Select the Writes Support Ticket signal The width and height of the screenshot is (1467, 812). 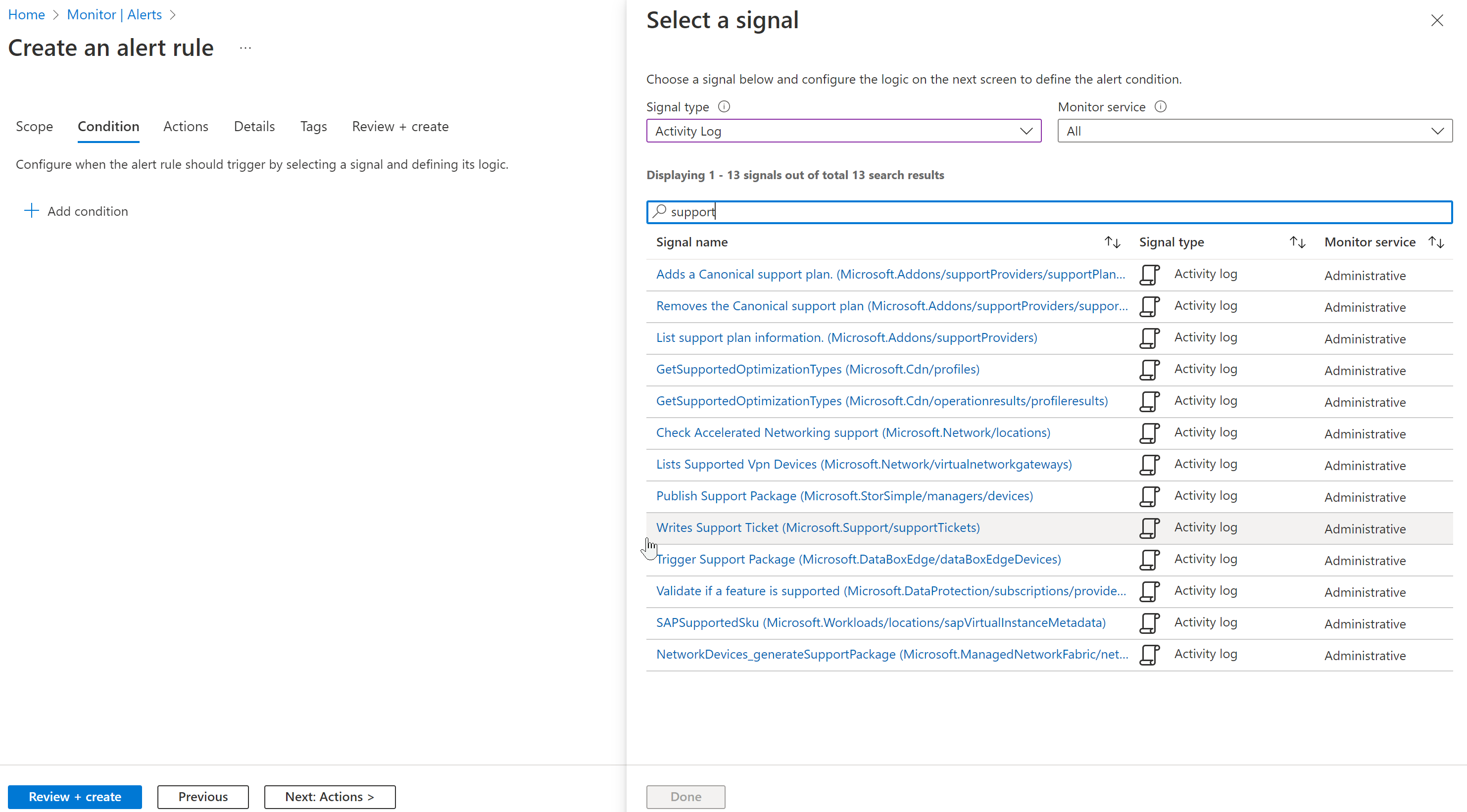pyautogui.click(x=817, y=527)
